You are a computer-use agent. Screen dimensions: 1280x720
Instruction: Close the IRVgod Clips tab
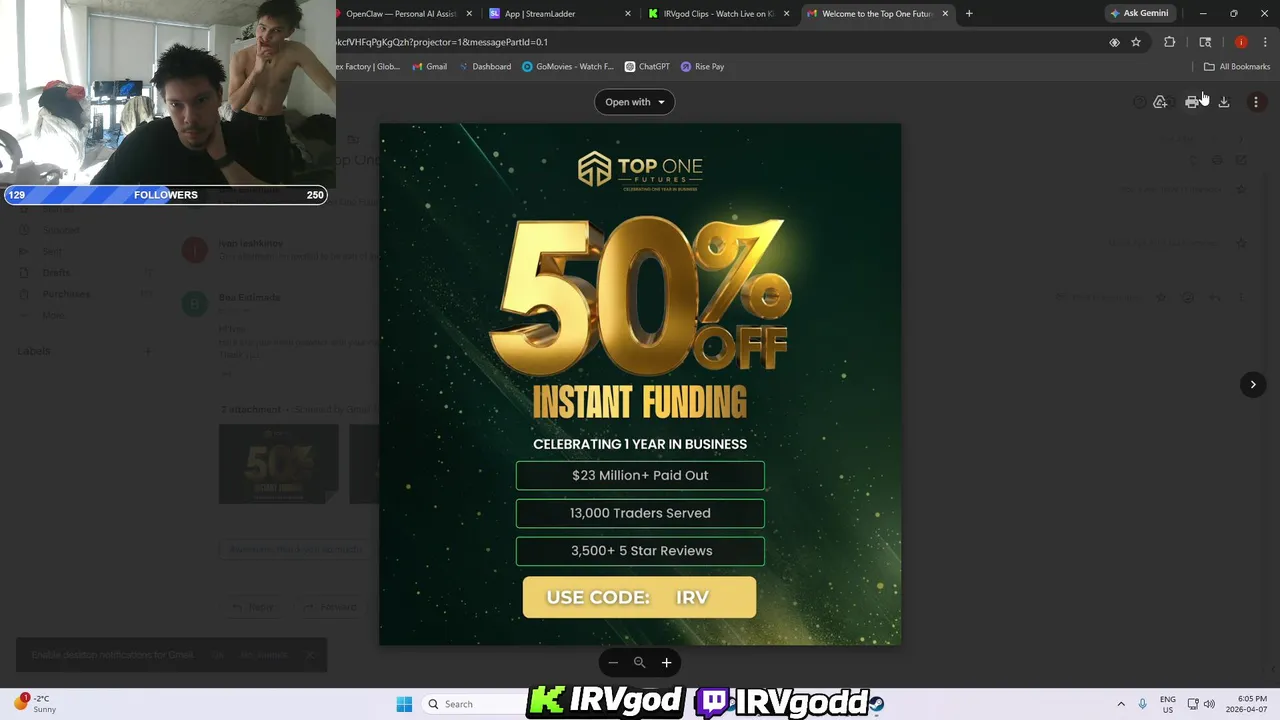pos(787,14)
